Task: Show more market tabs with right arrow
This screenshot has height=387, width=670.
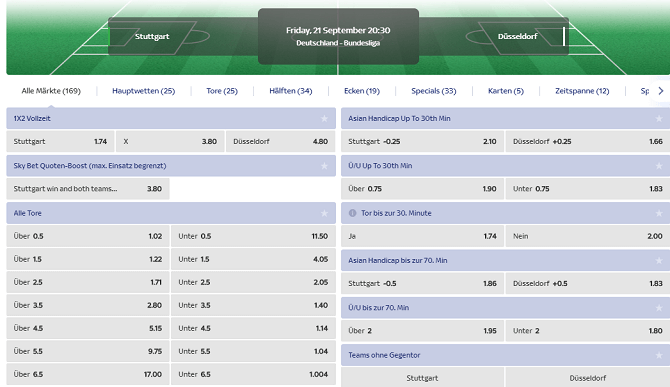Action: [661, 91]
